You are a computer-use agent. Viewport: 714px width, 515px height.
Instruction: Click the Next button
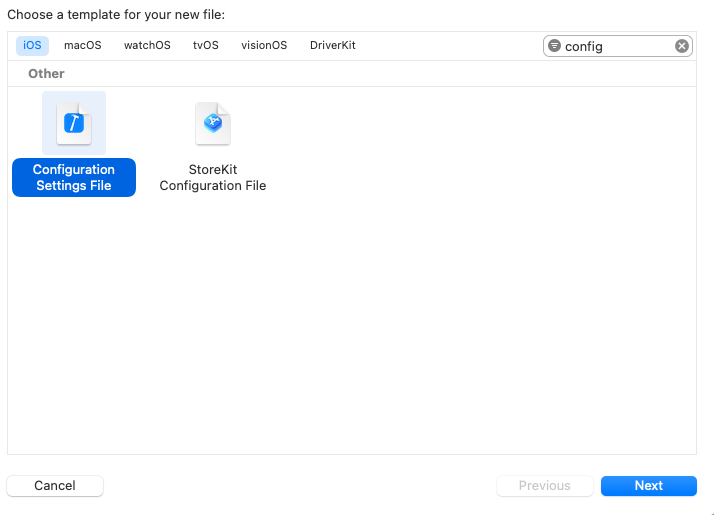[x=648, y=486]
